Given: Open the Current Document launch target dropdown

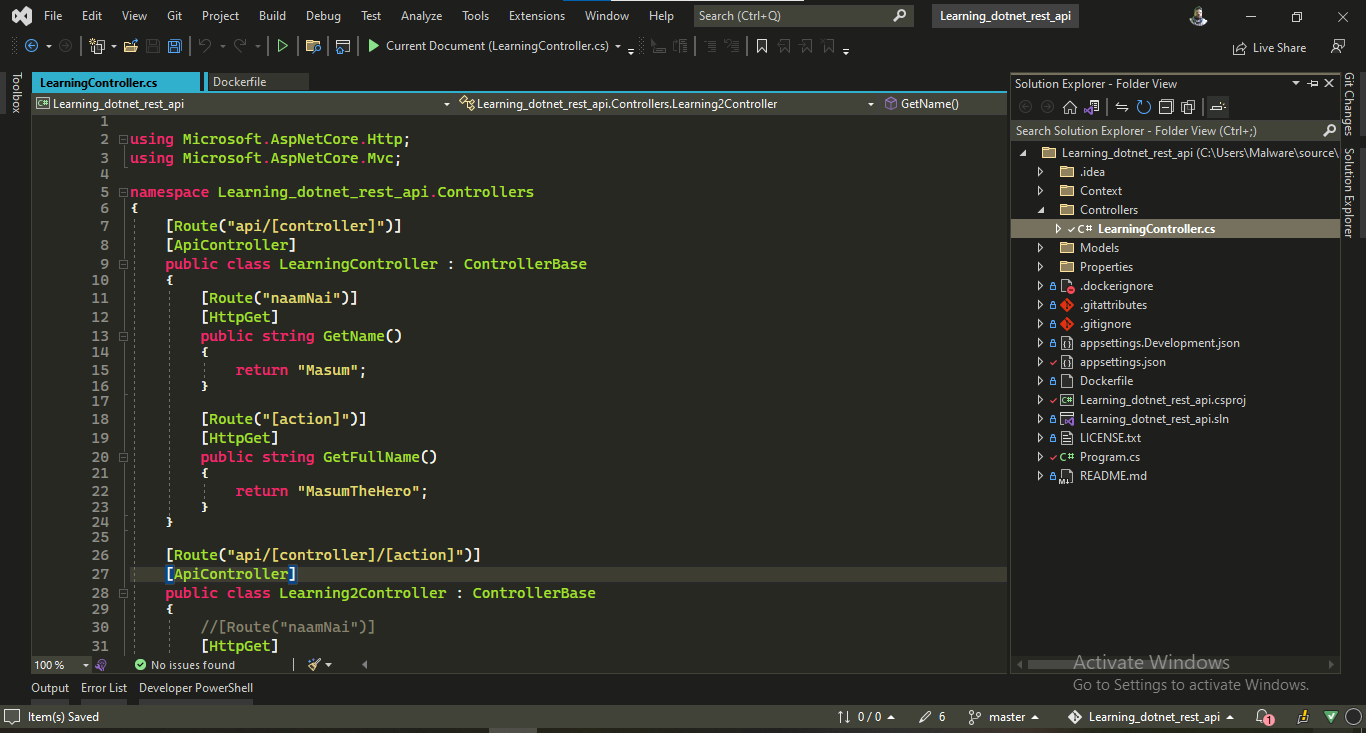Looking at the screenshot, I should pyautogui.click(x=617, y=46).
